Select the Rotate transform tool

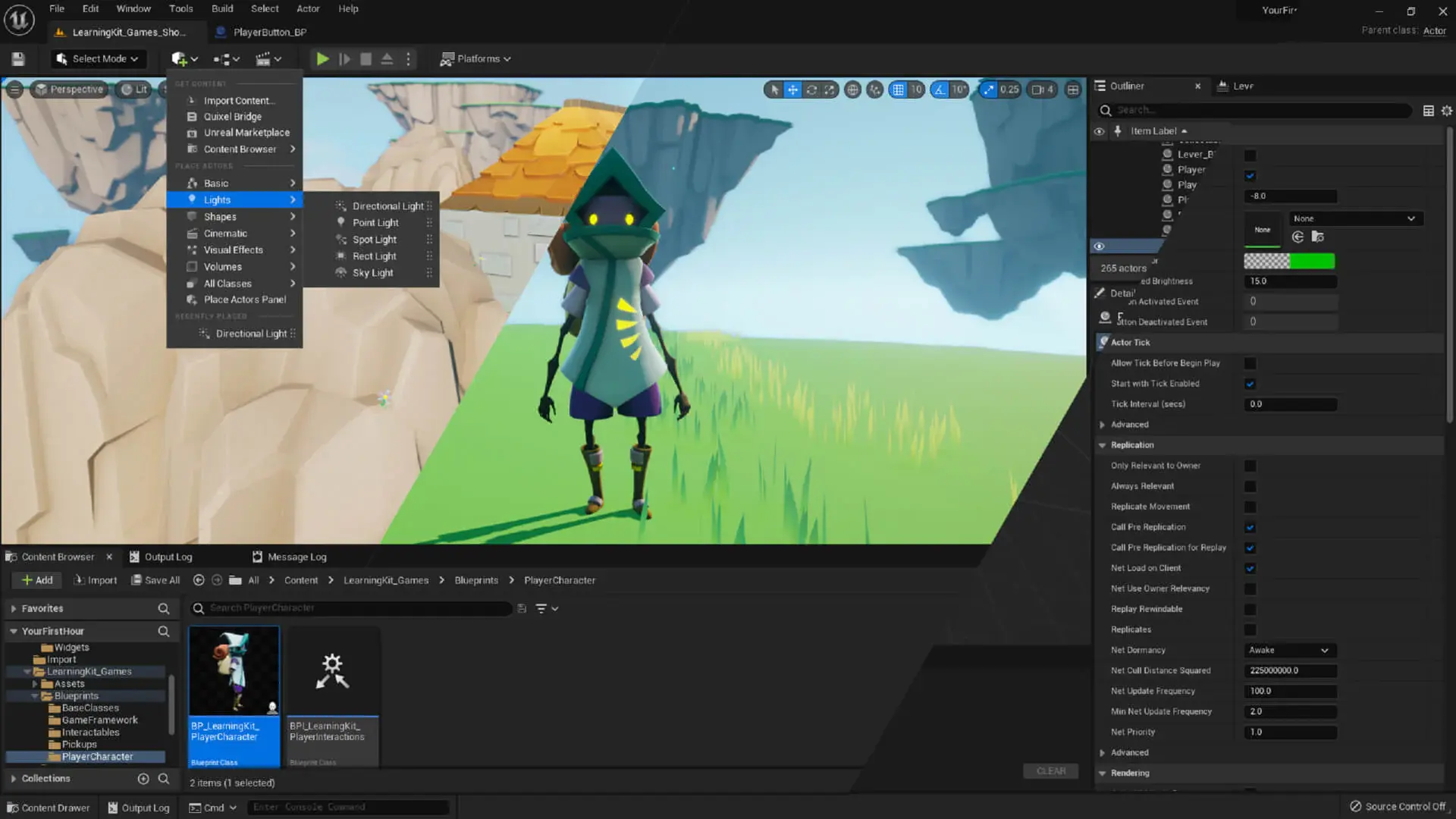tap(811, 89)
